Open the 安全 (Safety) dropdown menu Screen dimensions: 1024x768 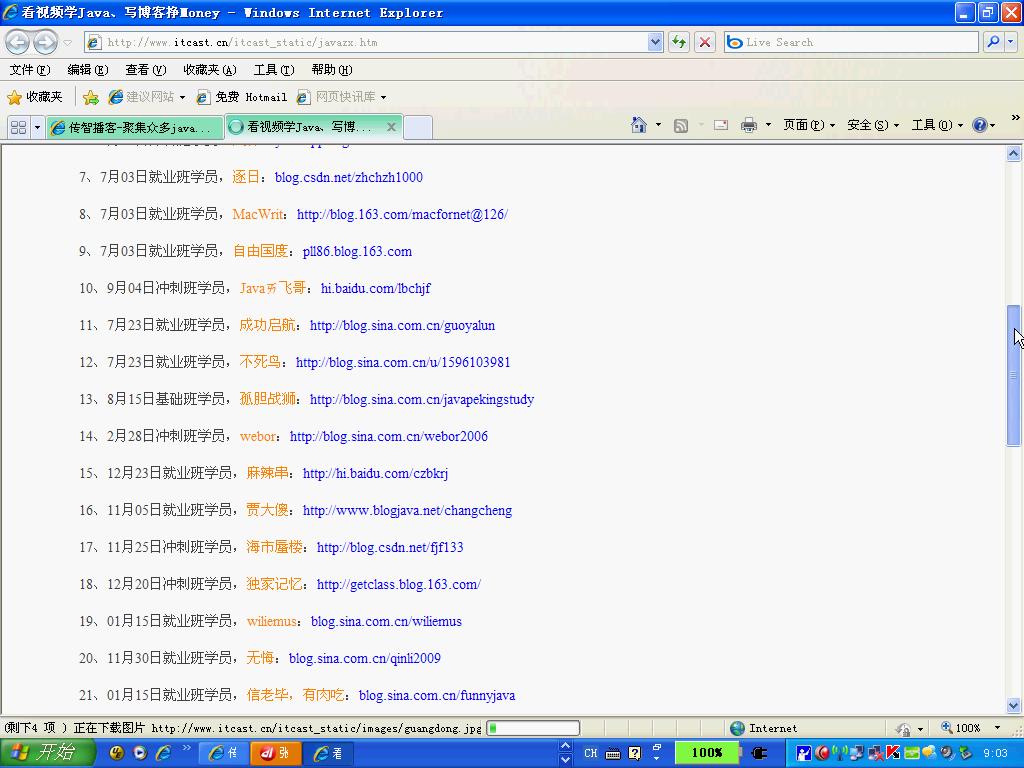(872, 125)
